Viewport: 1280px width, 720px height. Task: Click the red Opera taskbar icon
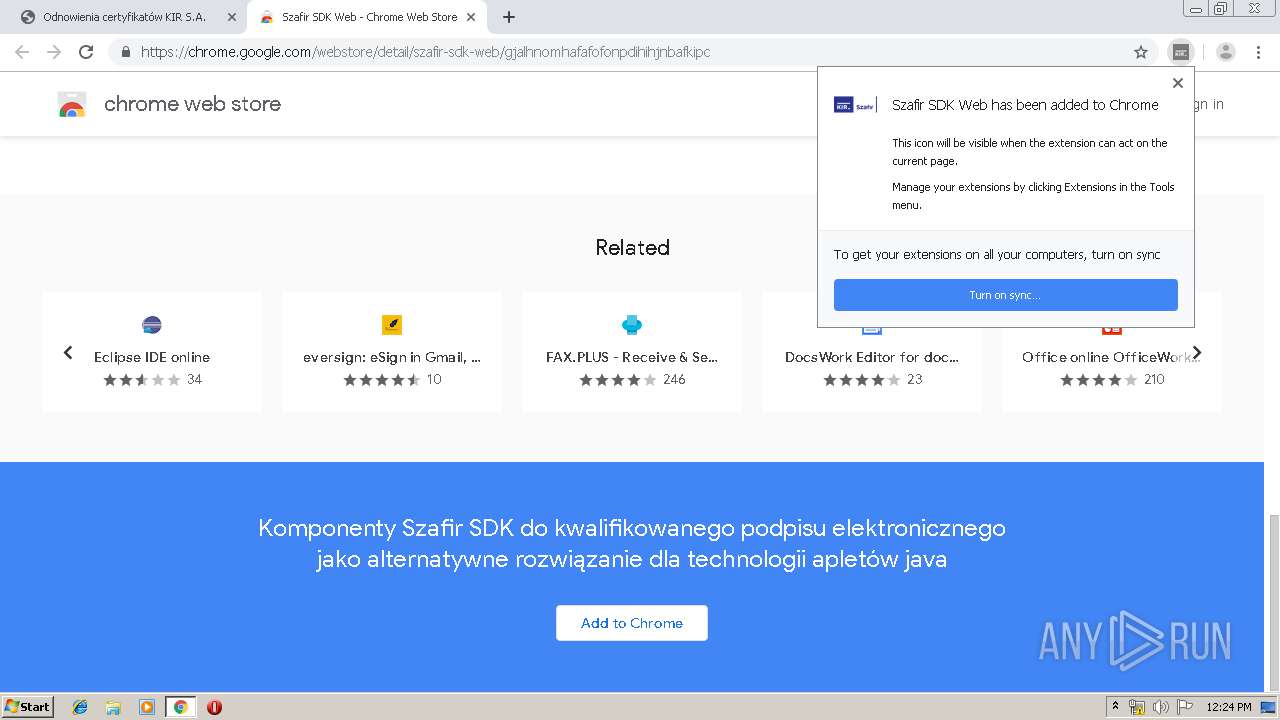214,707
